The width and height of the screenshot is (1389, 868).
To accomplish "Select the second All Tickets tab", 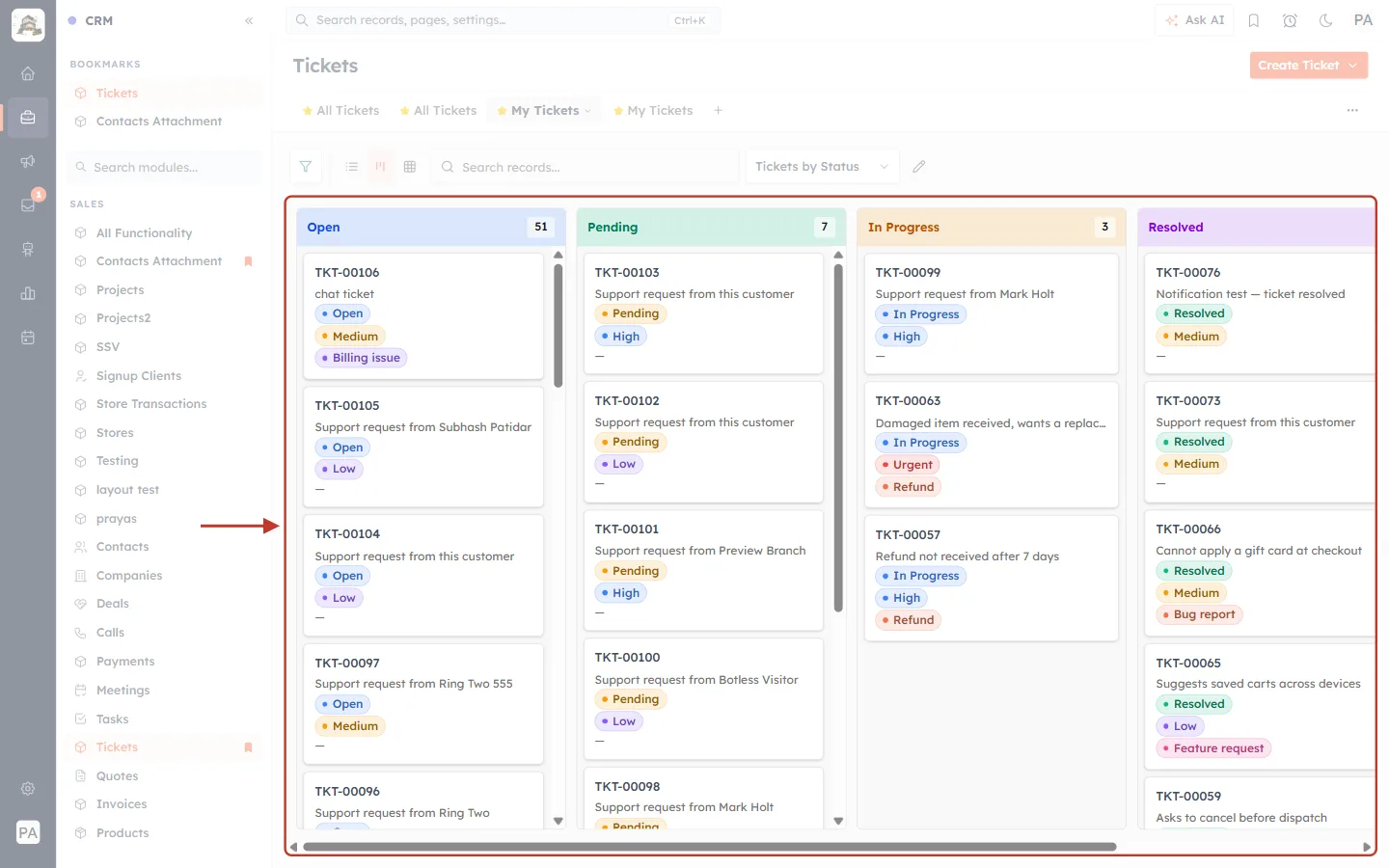I will click(x=439, y=111).
